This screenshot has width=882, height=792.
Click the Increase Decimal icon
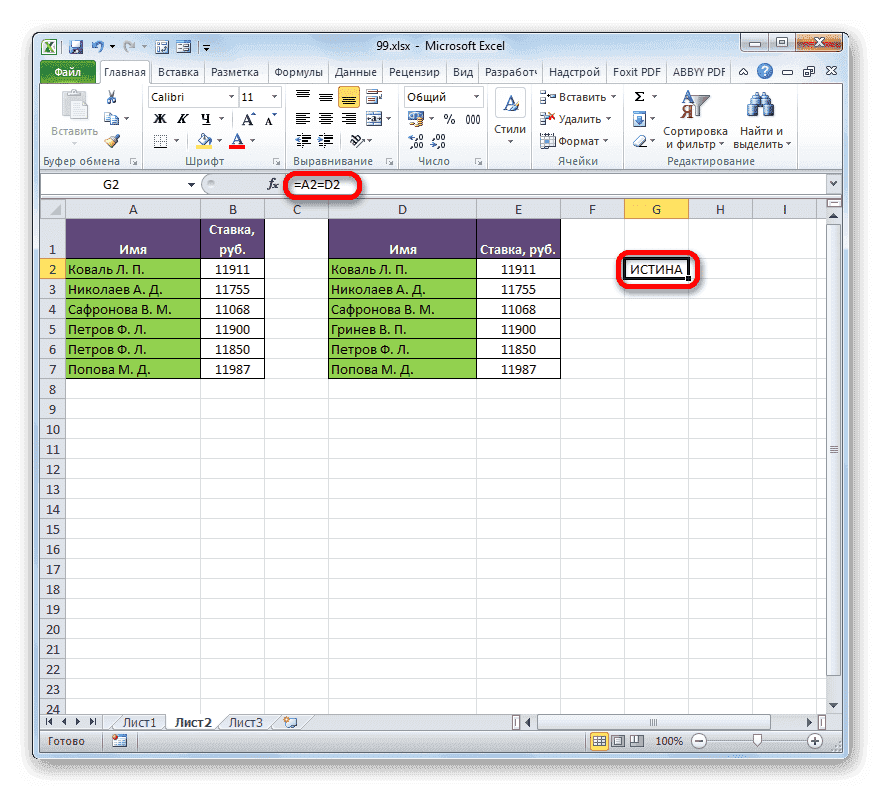(418, 142)
